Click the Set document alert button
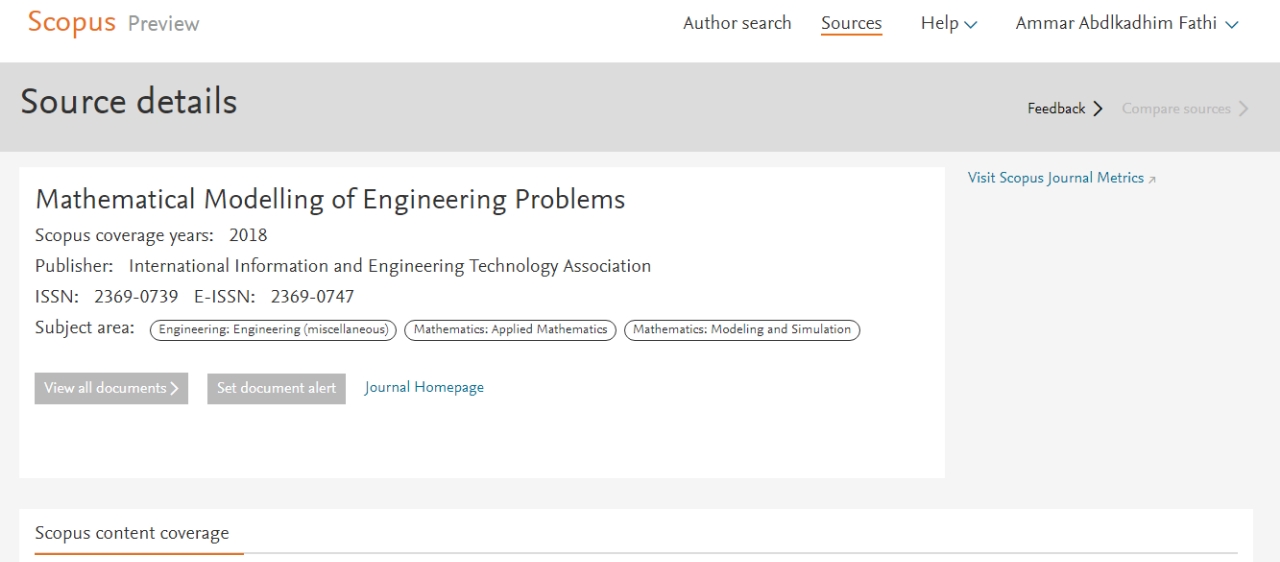Image resolution: width=1280 pixels, height=562 pixels. tap(276, 388)
